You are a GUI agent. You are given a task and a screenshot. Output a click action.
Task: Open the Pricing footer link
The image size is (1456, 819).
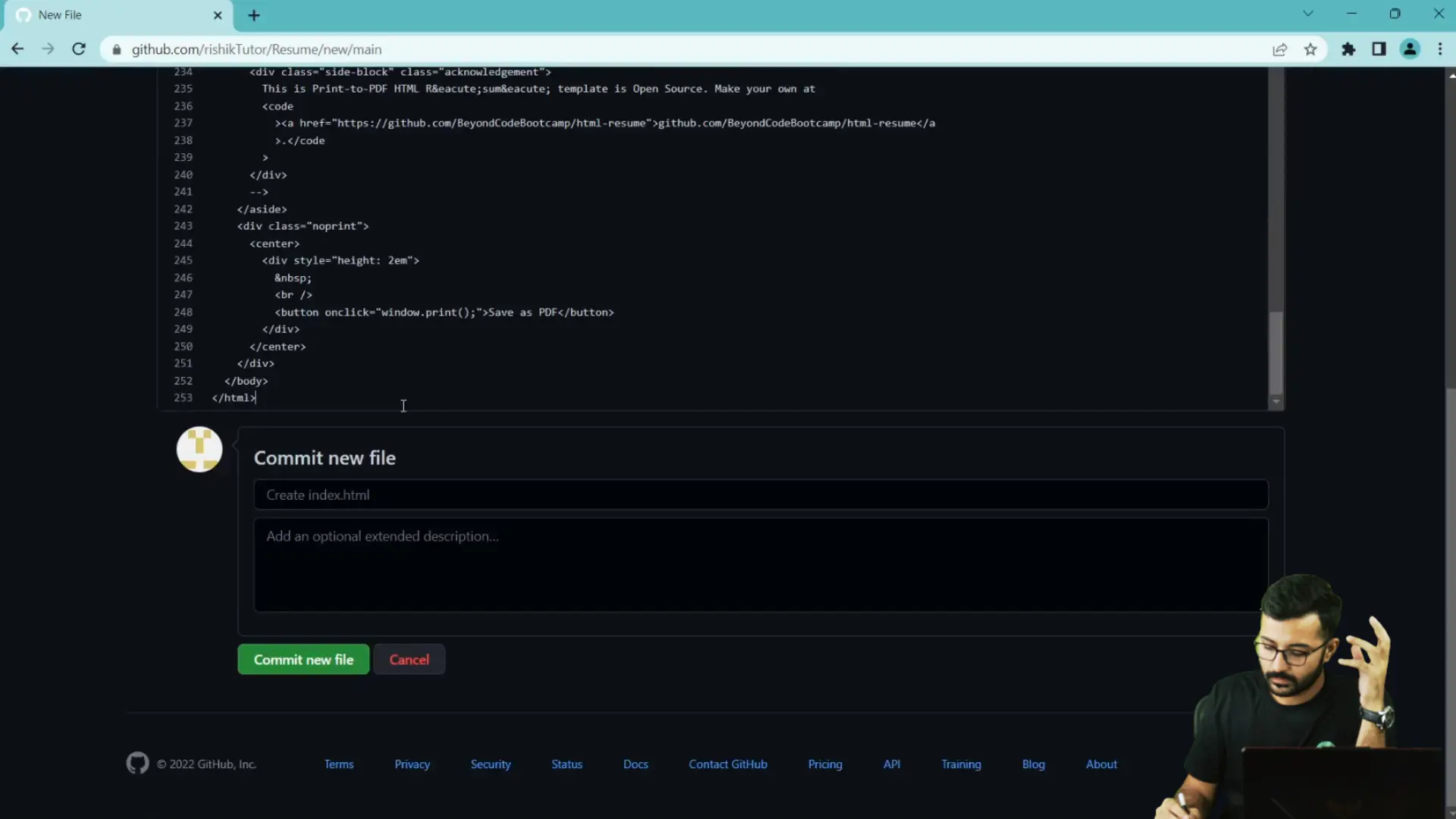(825, 764)
